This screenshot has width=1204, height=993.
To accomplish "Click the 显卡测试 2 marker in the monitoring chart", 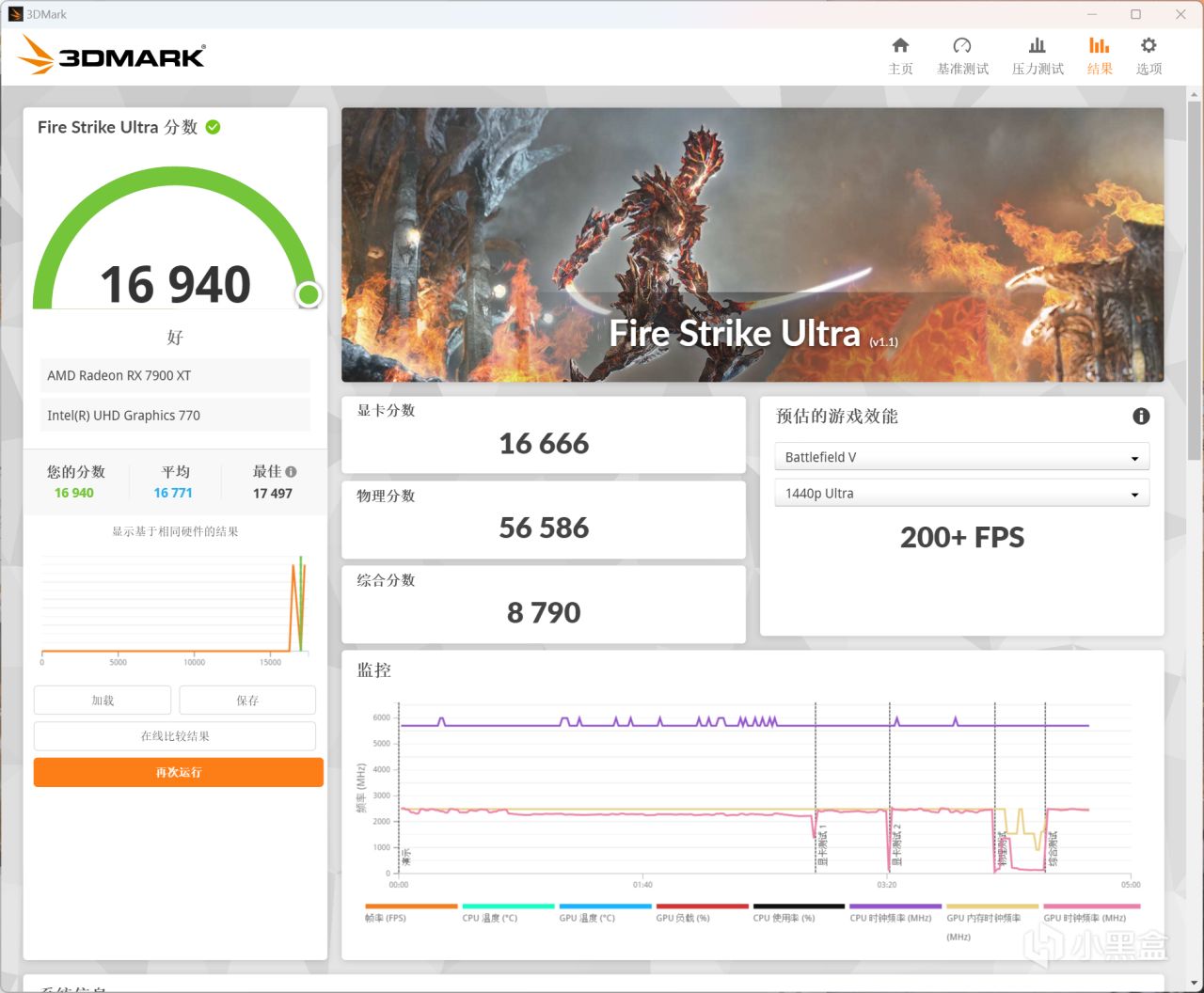I will coord(897,846).
